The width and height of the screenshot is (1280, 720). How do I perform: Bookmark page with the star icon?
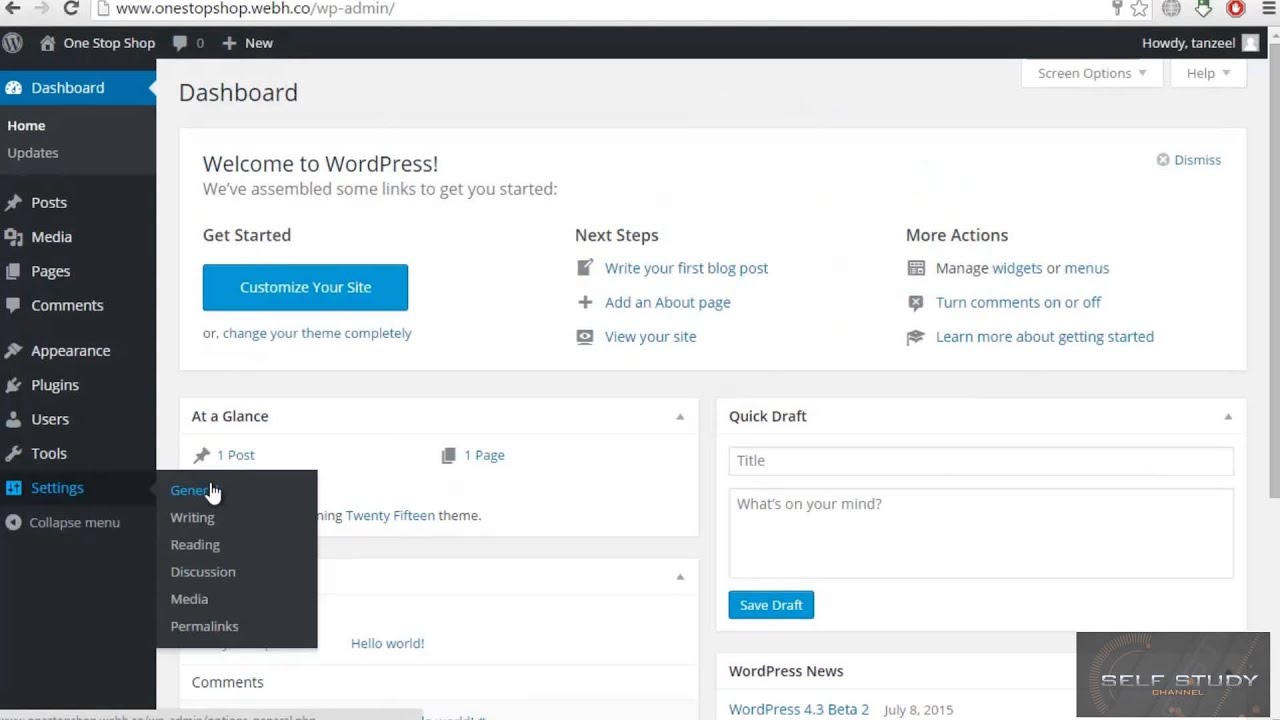(1139, 8)
